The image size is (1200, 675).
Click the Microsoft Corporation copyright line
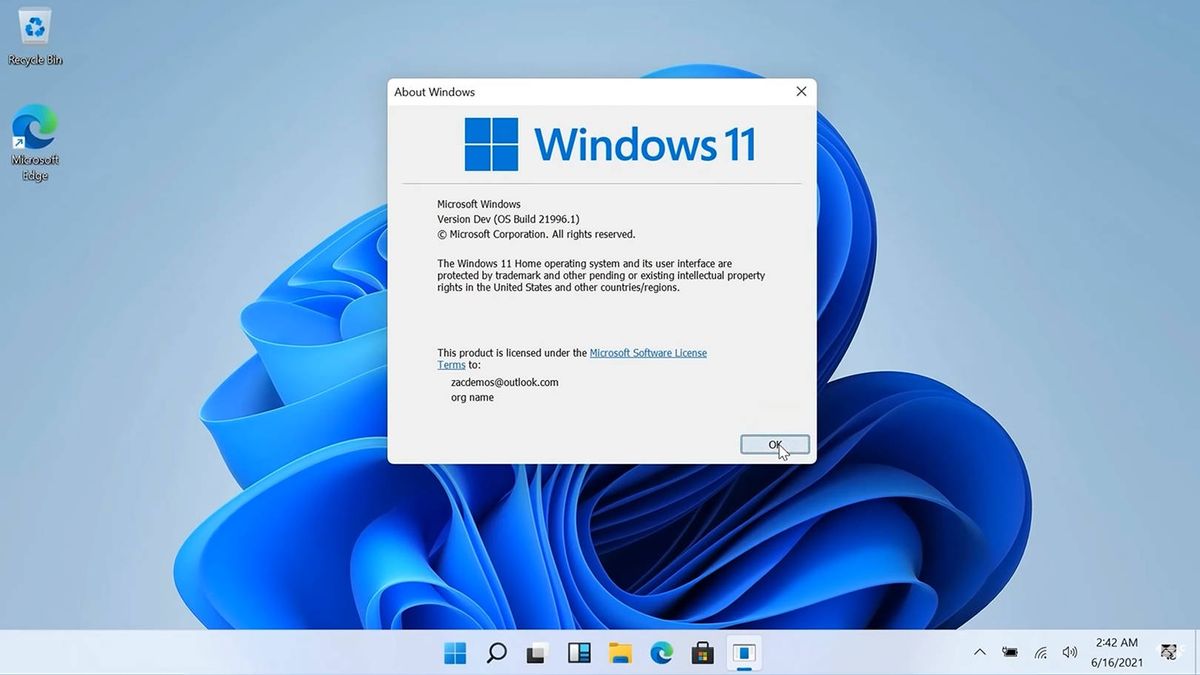coord(536,234)
